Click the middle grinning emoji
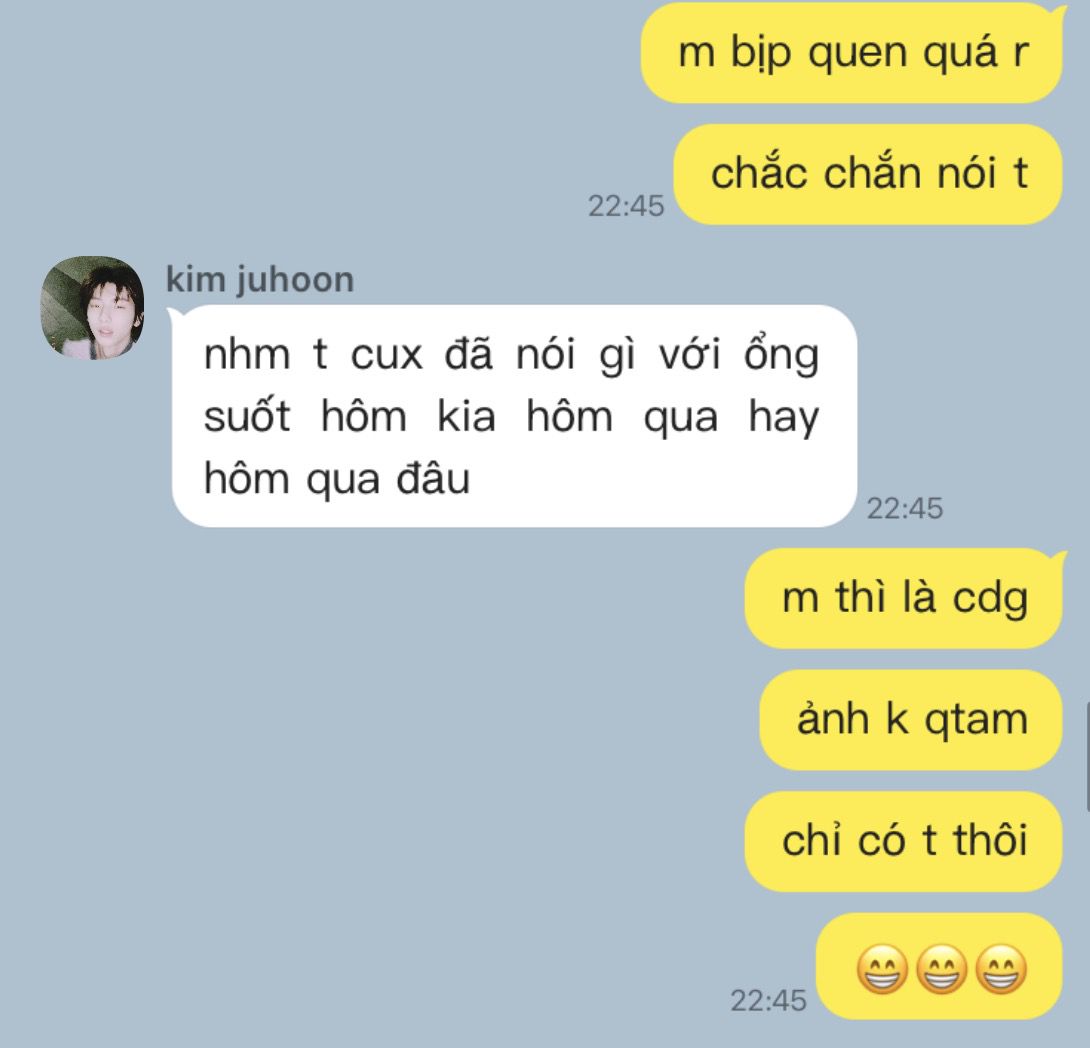Viewport: 1090px width, 1048px height. 941,968
